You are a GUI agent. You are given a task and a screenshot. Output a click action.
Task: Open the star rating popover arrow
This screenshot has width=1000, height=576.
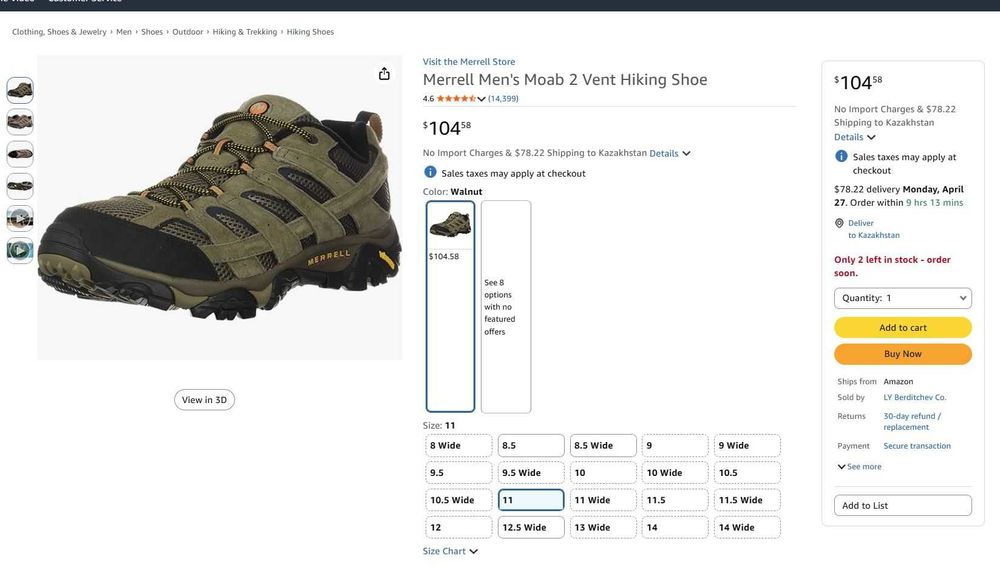tap(482, 99)
